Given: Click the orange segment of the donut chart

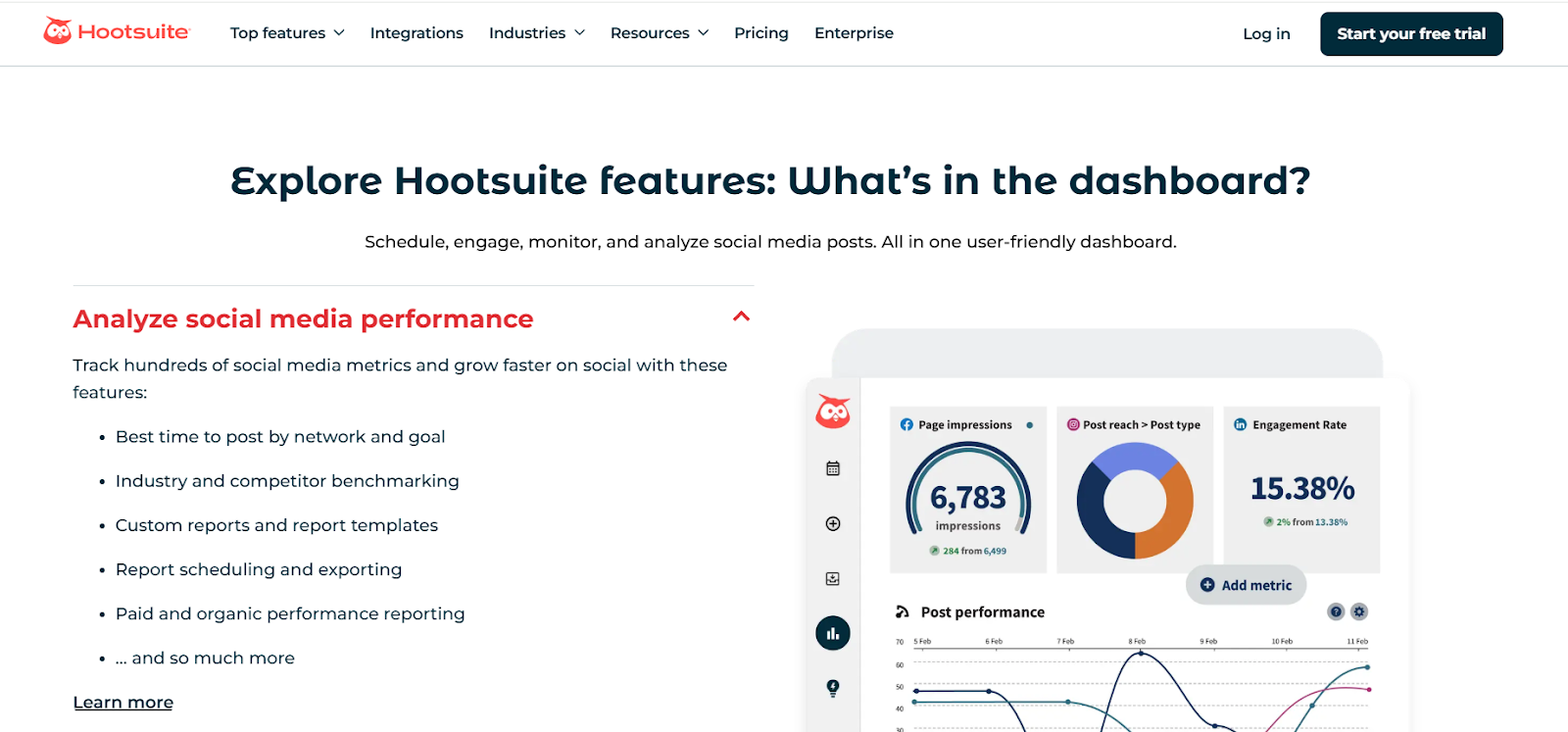Looking at the screenshot, I should 1166,514.
